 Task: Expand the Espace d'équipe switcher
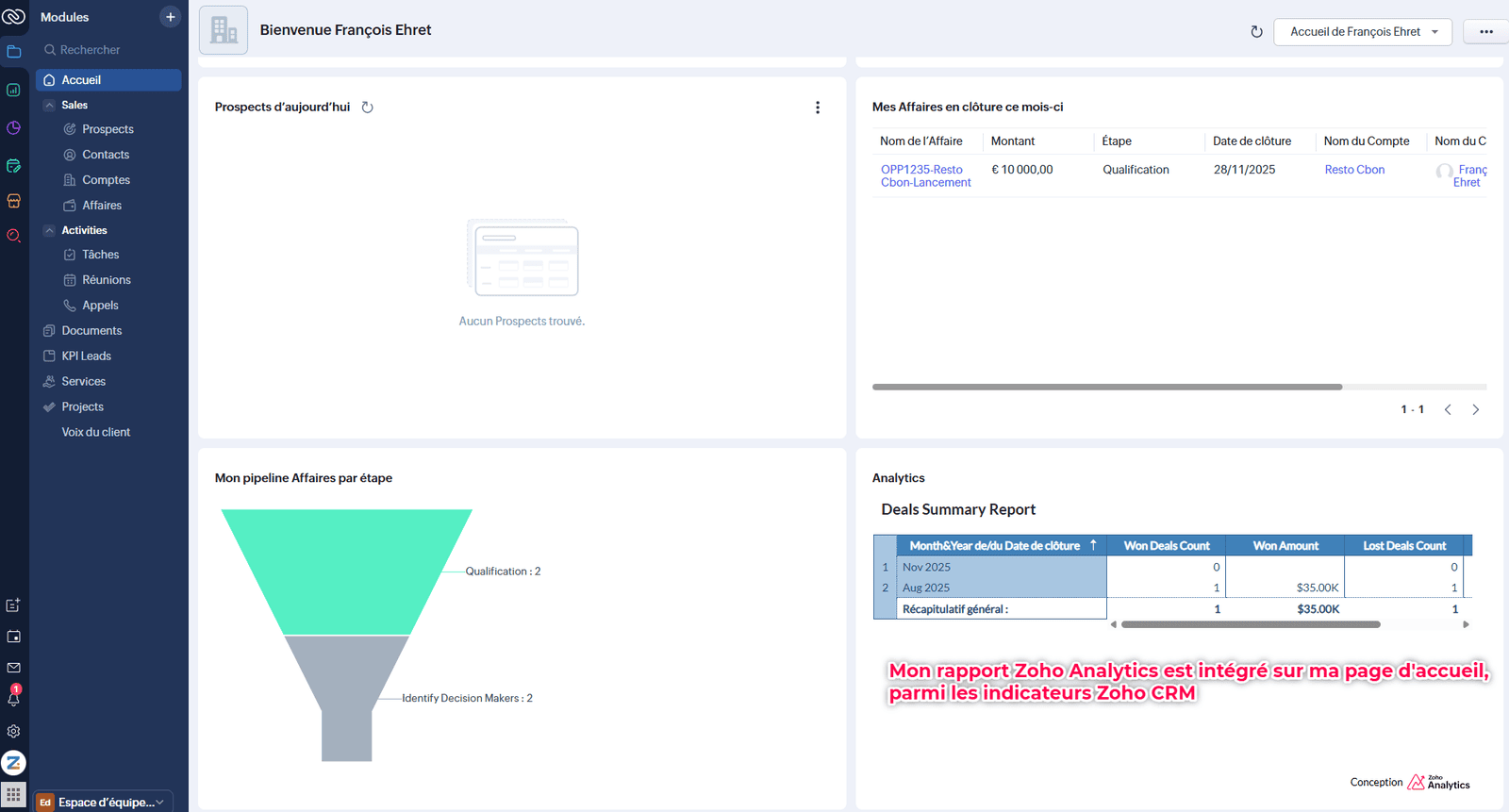pyautogui.click(x=104, y=802)
